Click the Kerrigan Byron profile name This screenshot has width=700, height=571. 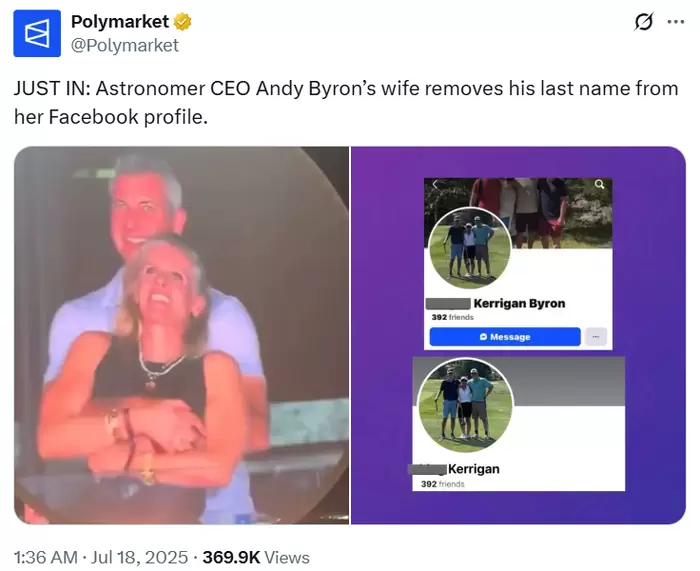(519, 304)
